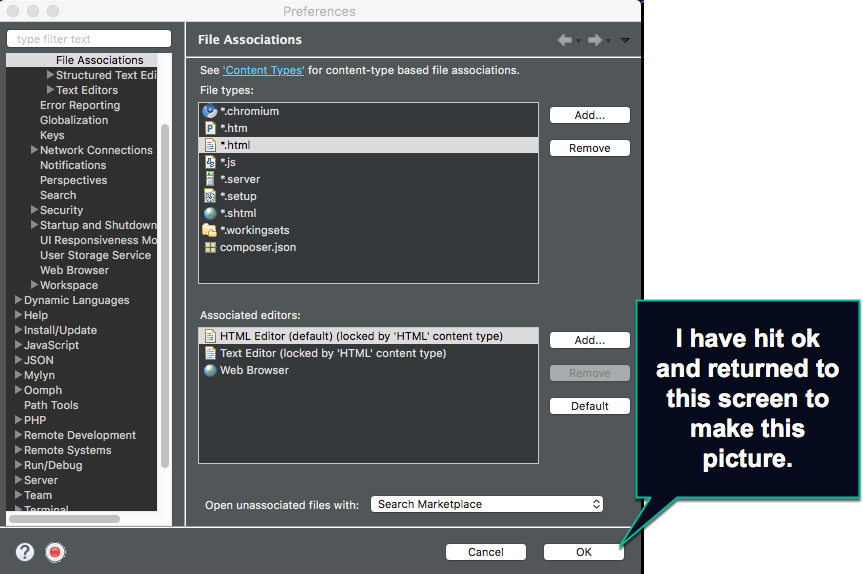This screenshot has width=863, height=574.
Task: Select Perspectives in the tree
Action: tap(73, 180)
